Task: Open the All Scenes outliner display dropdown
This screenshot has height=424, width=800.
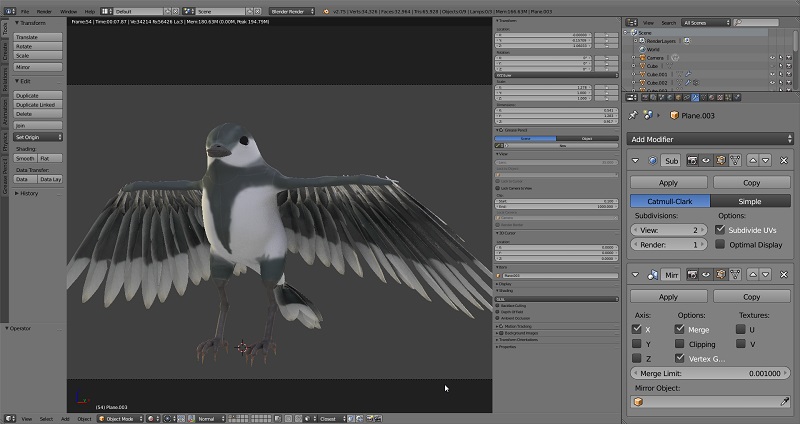Action: (706, 22)
